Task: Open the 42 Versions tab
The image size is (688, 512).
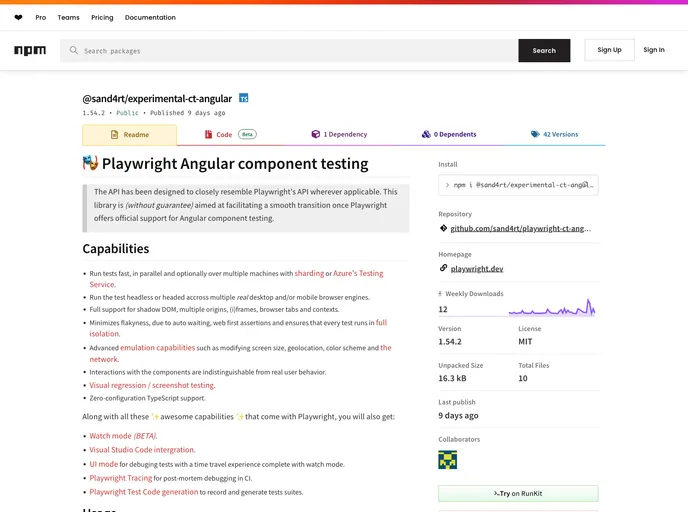Action: click(555, 134)
